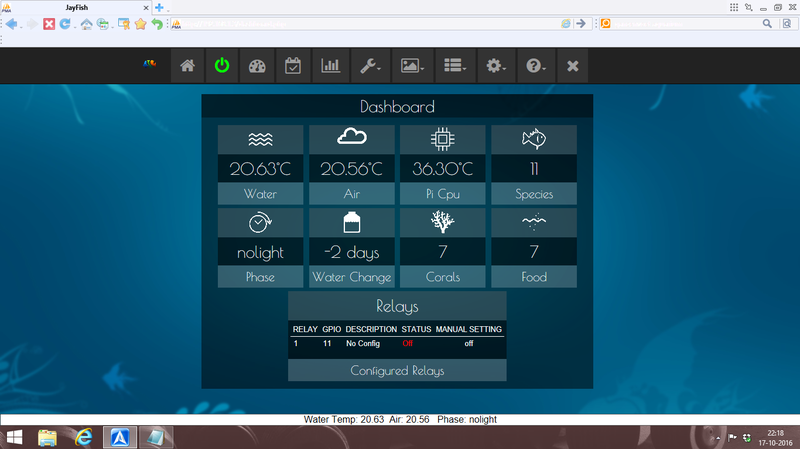Click the Water Change label
The height and width of the screenshot is (449, 800).
(352, 277)
